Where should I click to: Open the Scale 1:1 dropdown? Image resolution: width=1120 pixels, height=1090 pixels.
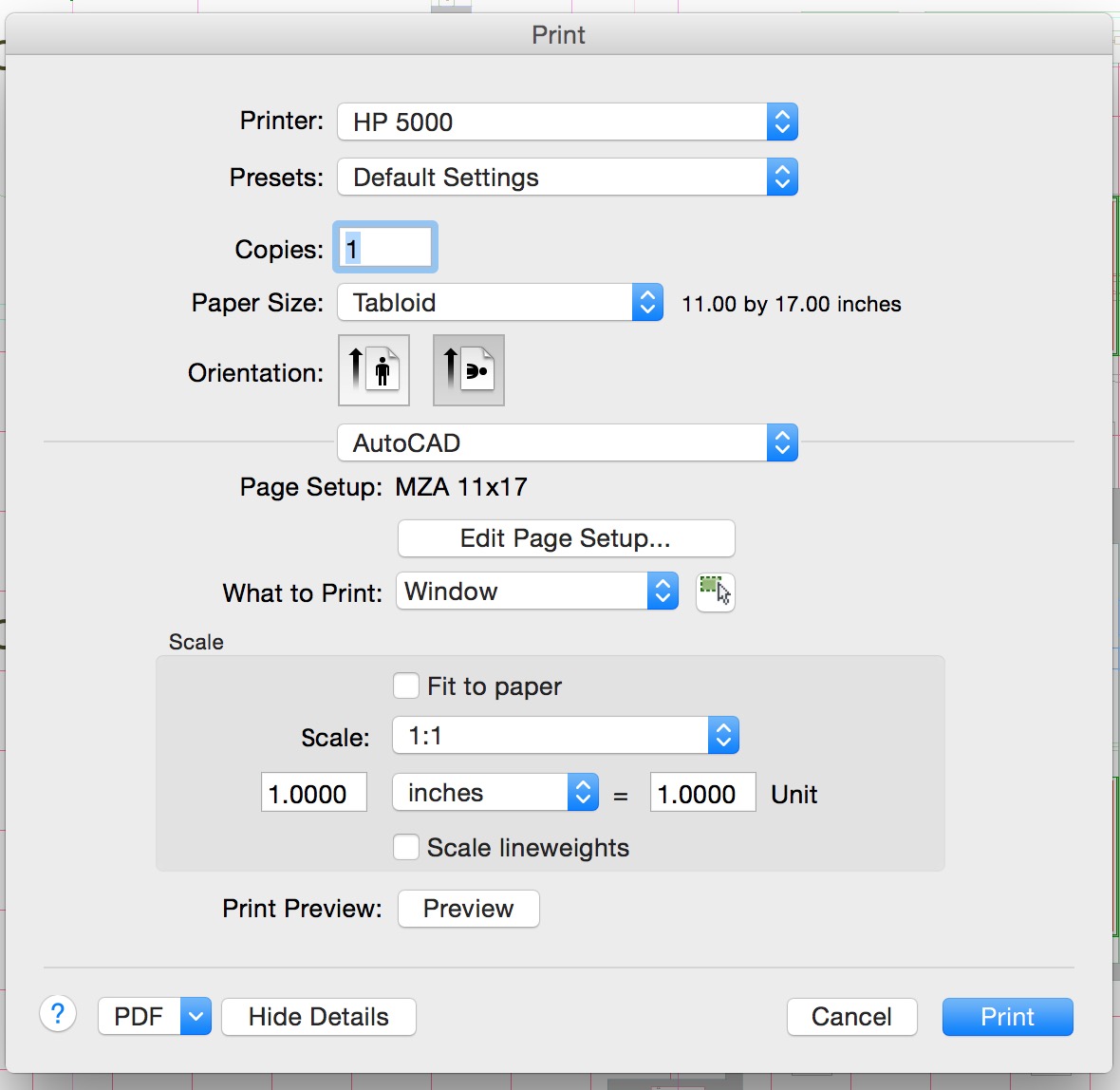click(x=565, y=736)
